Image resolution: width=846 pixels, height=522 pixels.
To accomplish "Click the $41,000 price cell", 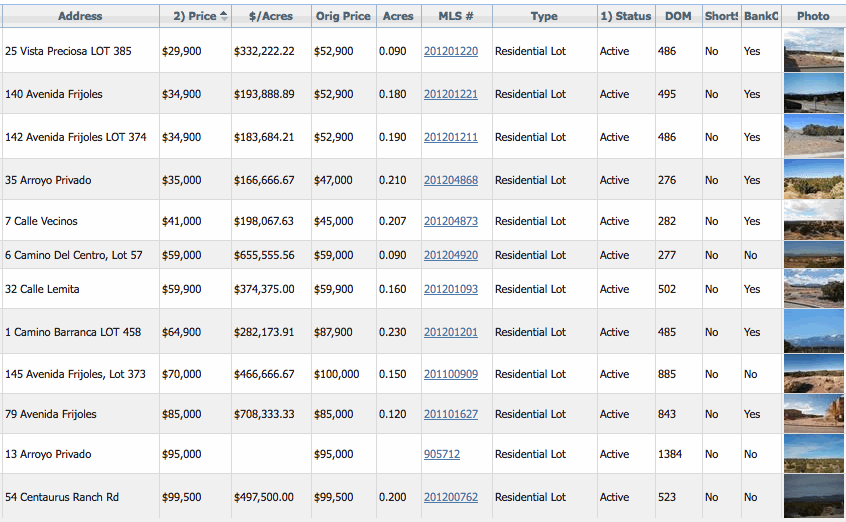I will pyautogui.click(x=181, y=221).
